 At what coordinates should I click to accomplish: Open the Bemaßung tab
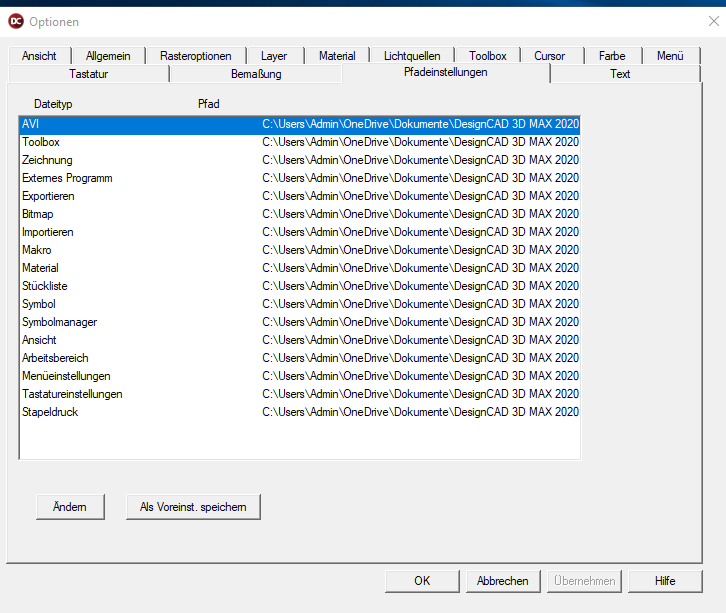pos(256,74)
